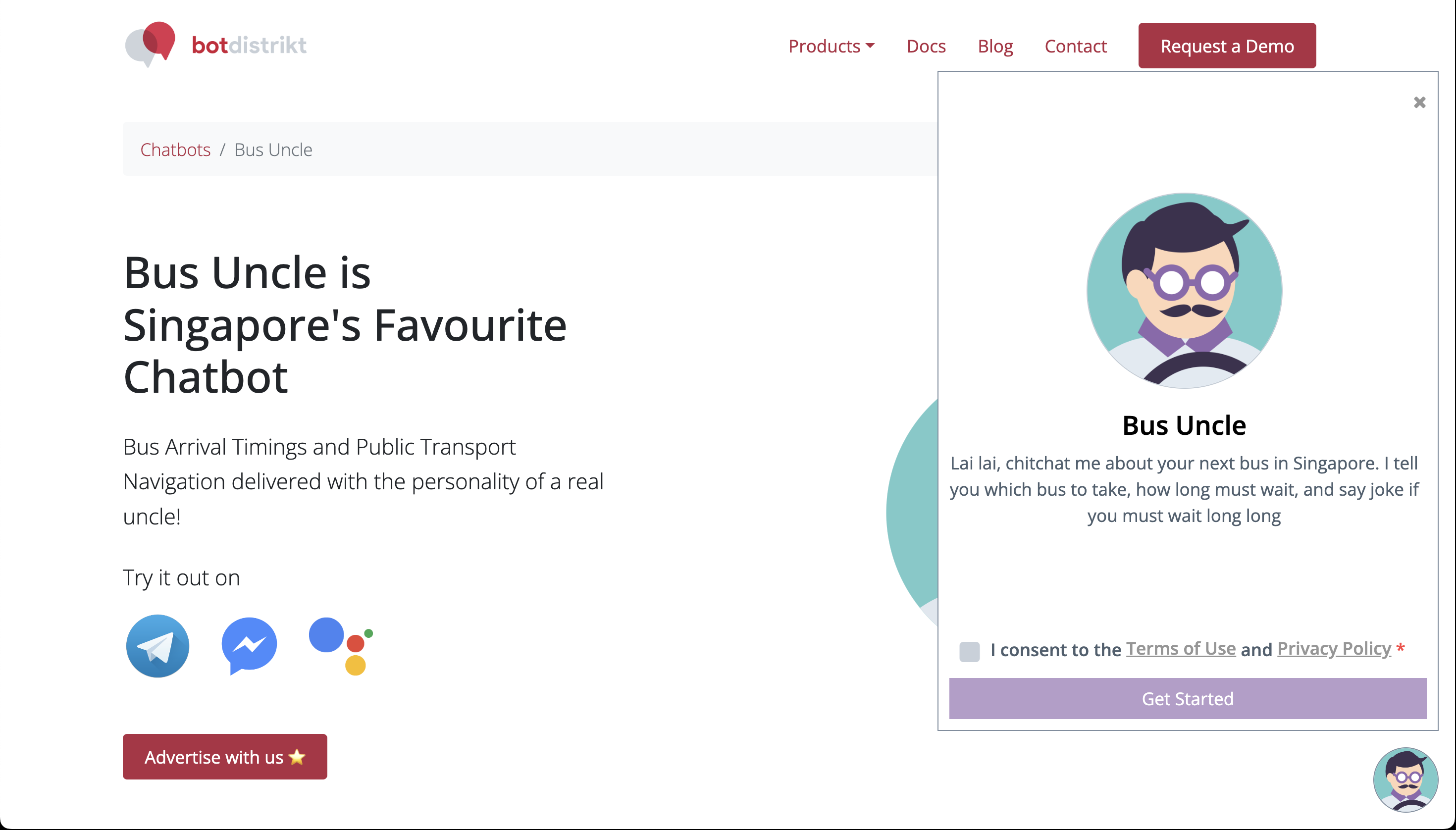The height and width of the screenshot is (830, 1456).
Task: Open the Terms of Use link
Action: click(x=1181, y=649)
